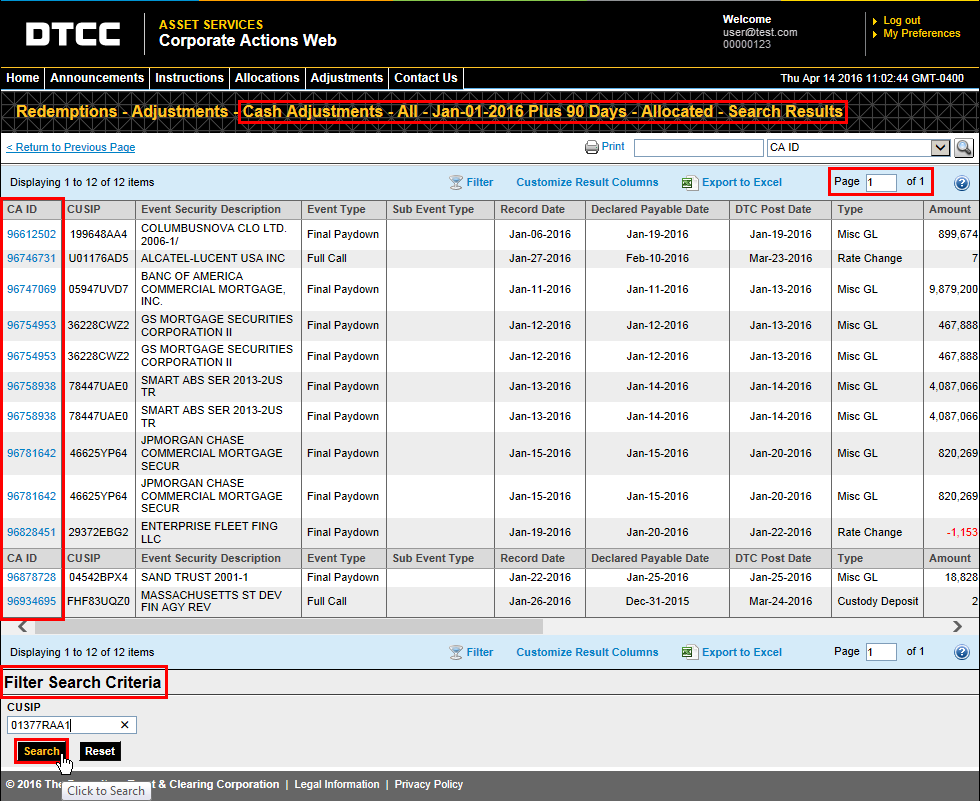
Task: Open CA ID 96746731
Action: pos(31,258)
